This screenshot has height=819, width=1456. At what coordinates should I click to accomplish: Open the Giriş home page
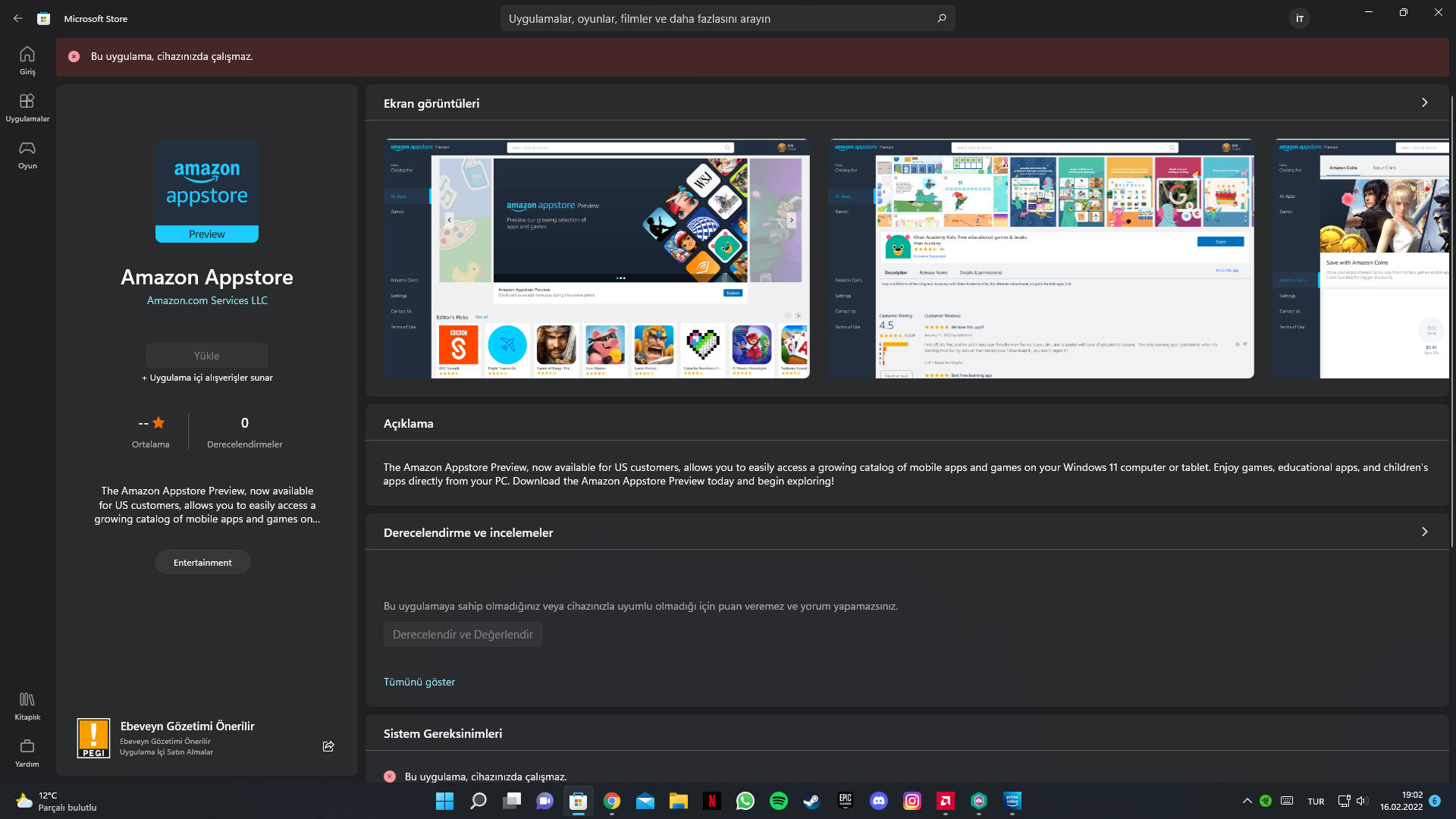pyautogui.click(x=27, y=61)
